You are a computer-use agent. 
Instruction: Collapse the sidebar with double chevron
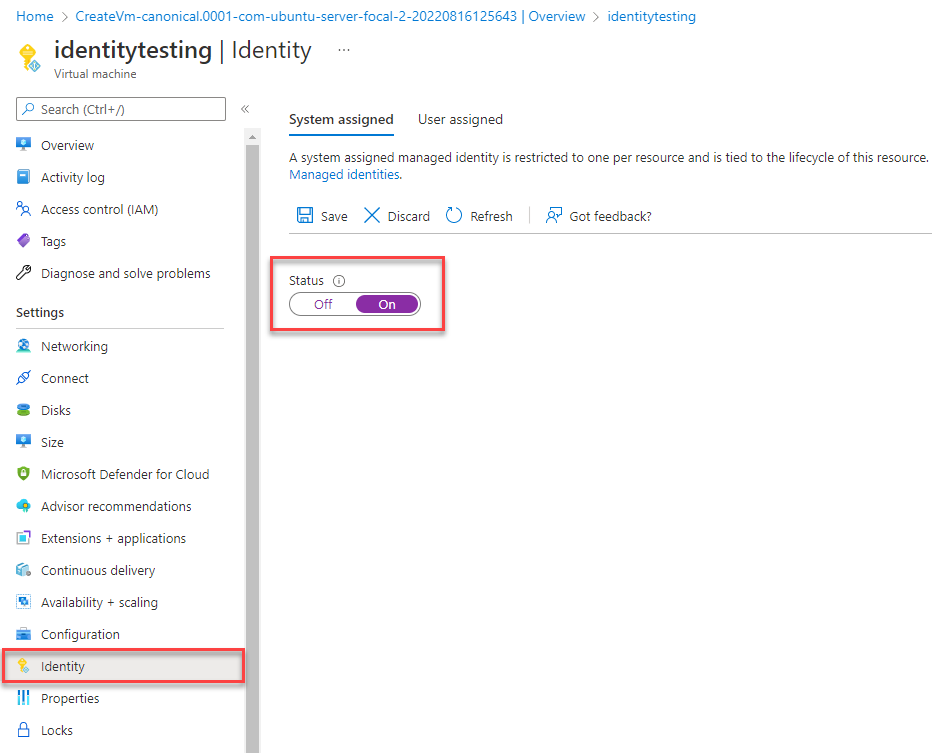[245, 109]
